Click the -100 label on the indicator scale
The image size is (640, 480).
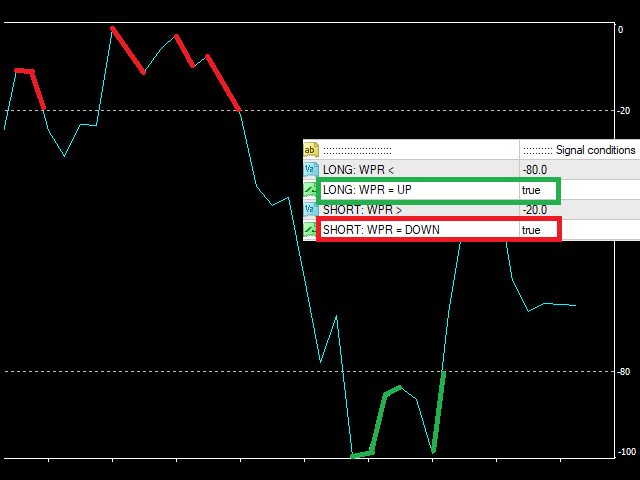[627, 452]
